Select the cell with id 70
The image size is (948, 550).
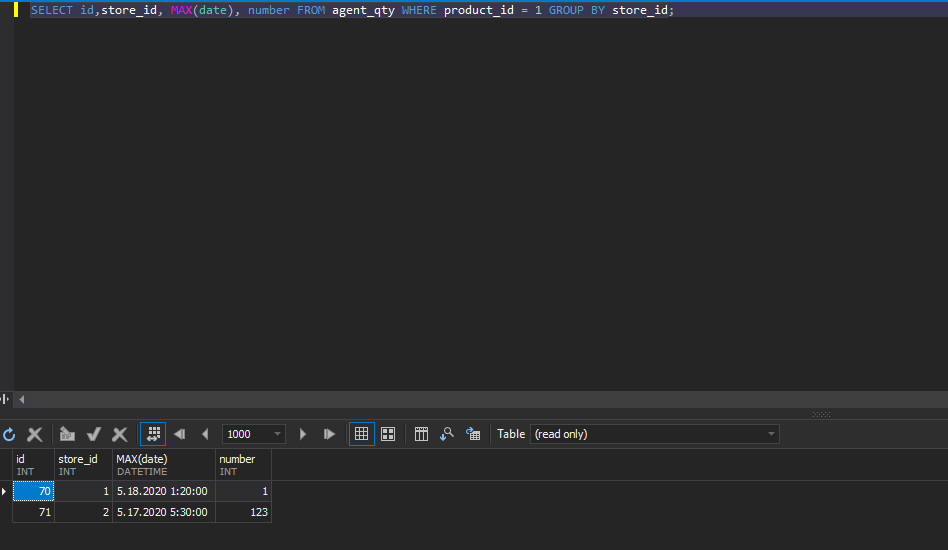click(x=33, y=491)
